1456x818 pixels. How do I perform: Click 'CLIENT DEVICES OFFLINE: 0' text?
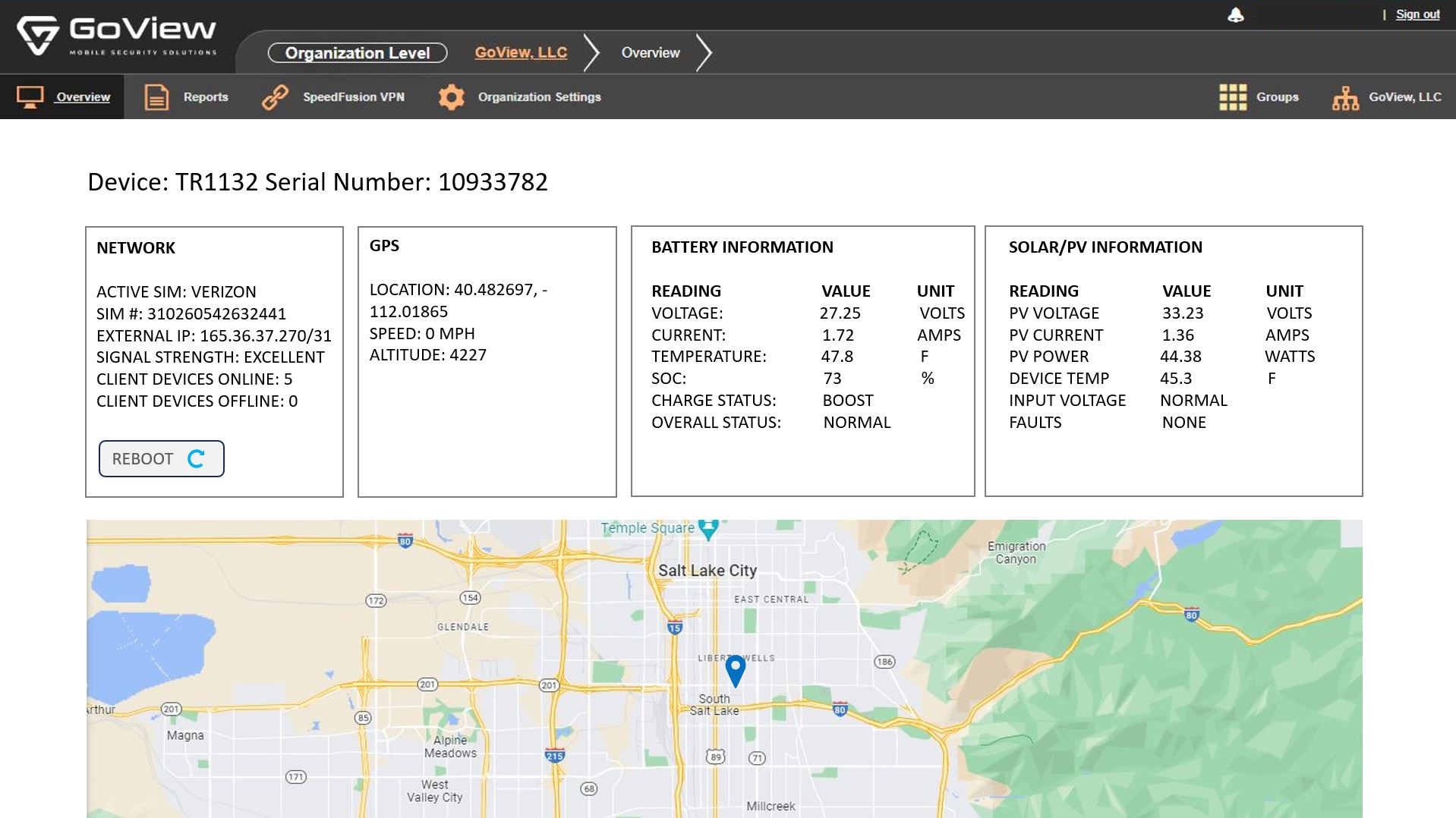point(197,401)
